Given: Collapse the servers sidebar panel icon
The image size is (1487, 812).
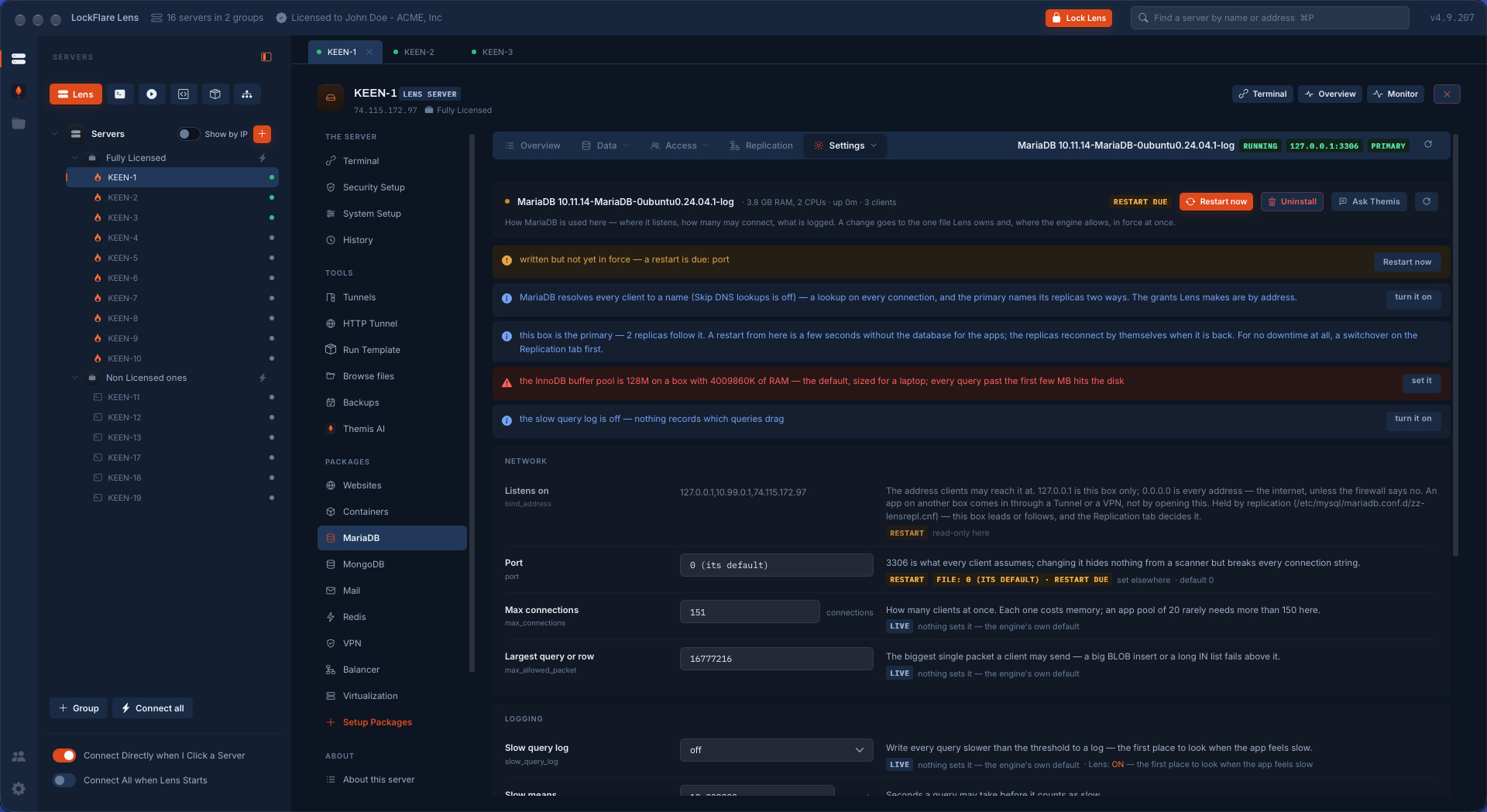Looking at the screenshot, I should coord(266,57).
